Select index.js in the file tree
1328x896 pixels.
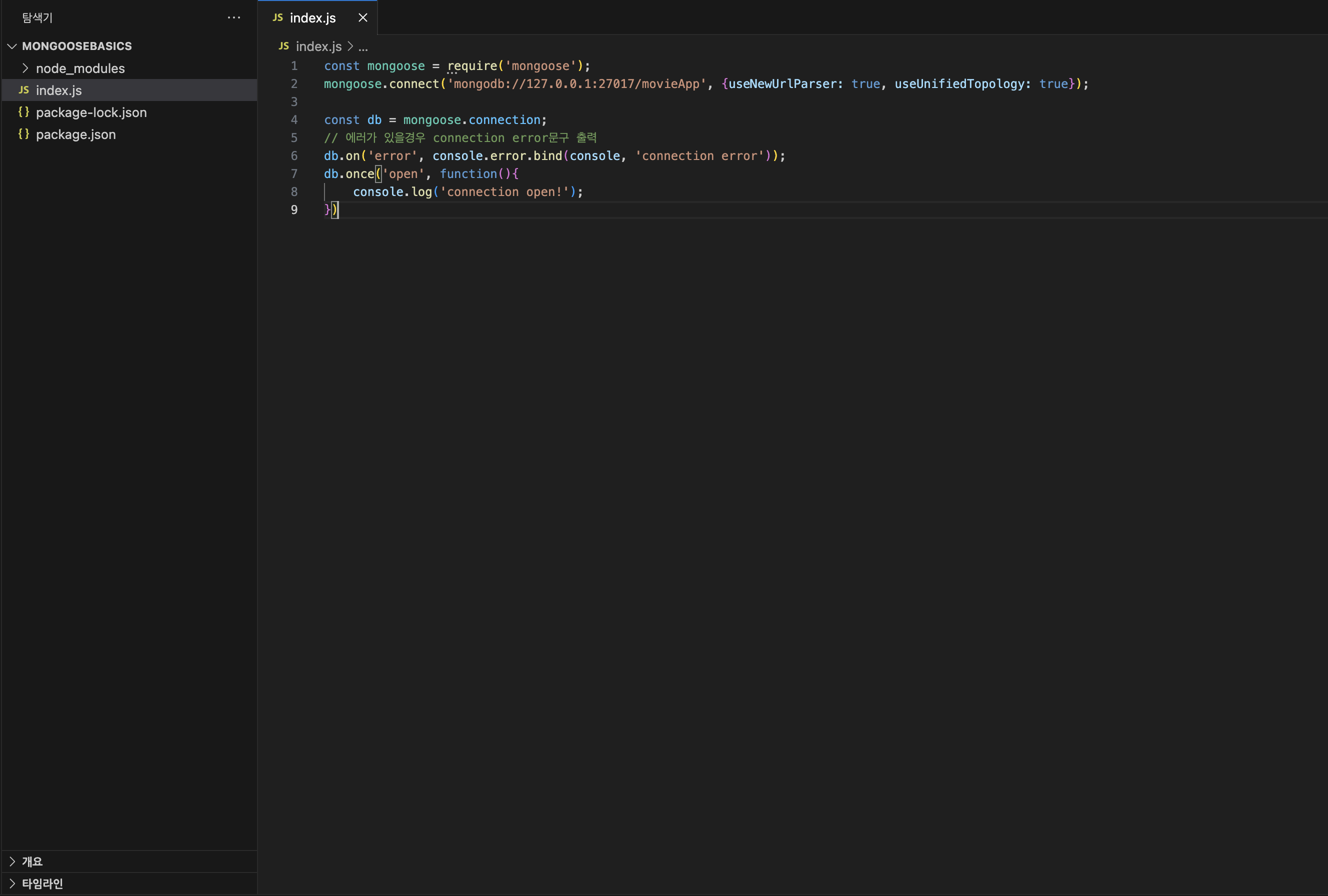point(59,90)
